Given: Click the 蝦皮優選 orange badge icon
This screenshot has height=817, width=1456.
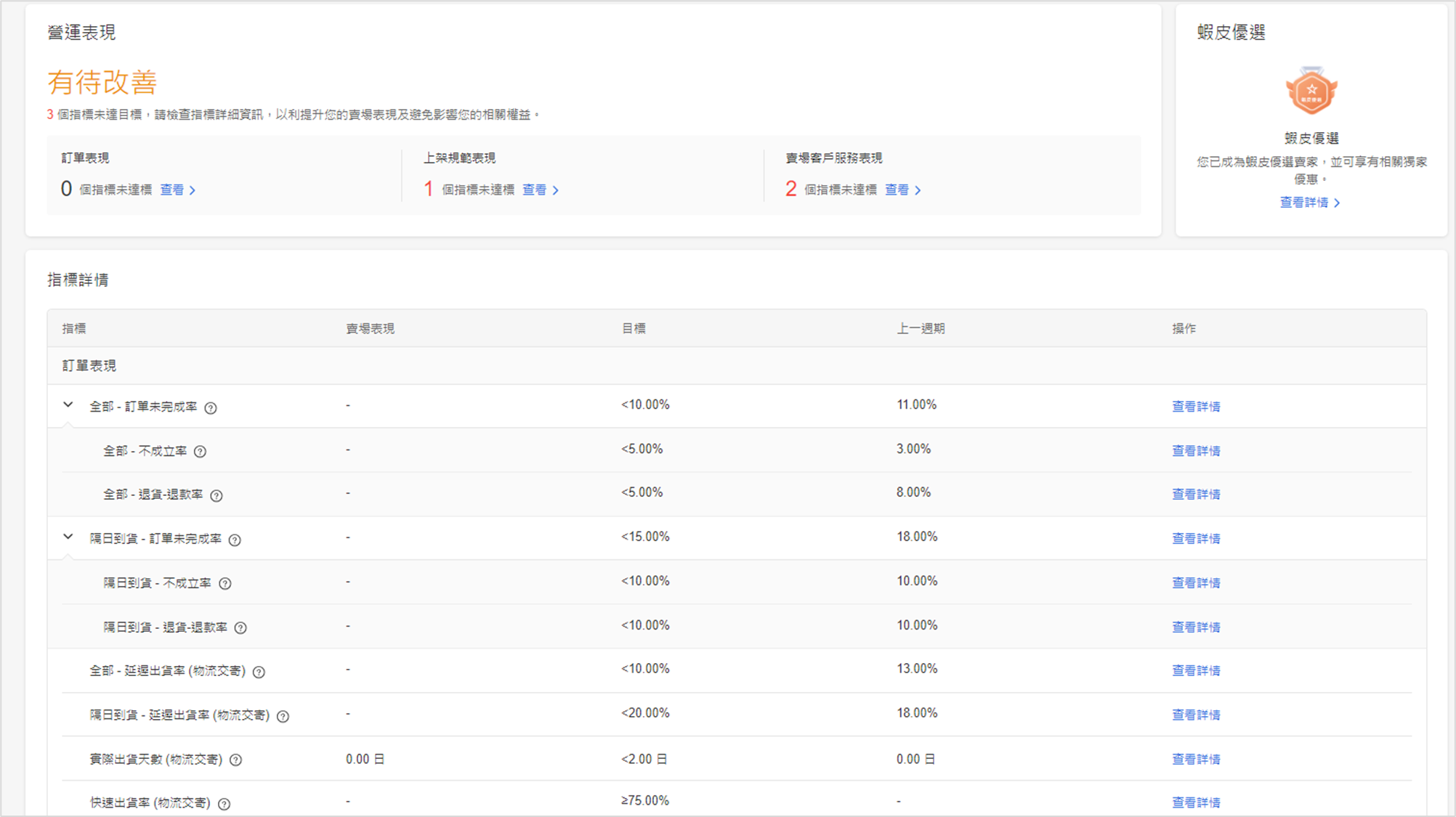Looking at the screenshot, I should [x=1311, y=92].
